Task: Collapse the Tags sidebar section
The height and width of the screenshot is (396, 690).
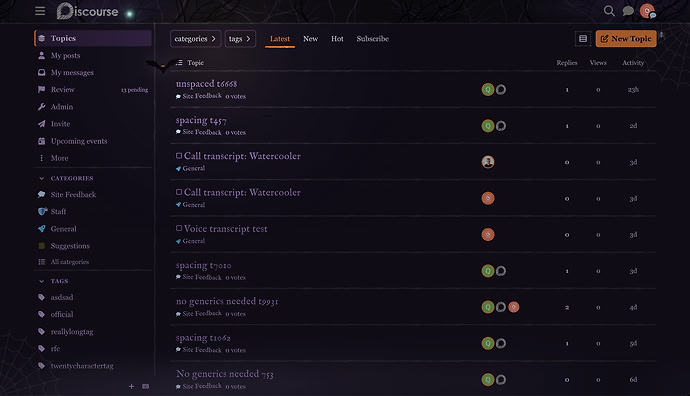Action: (53, 281)
